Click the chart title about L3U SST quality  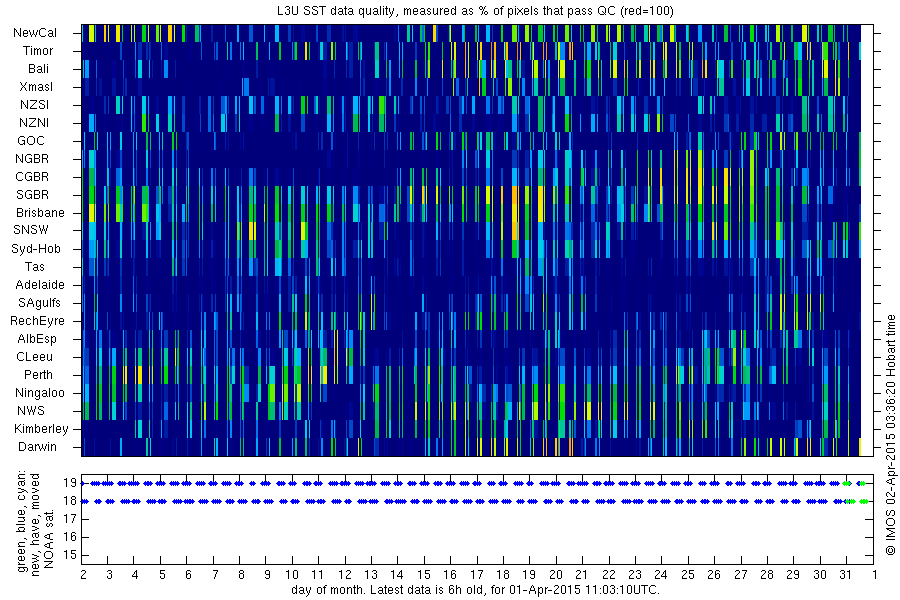[x=475, y=10]
